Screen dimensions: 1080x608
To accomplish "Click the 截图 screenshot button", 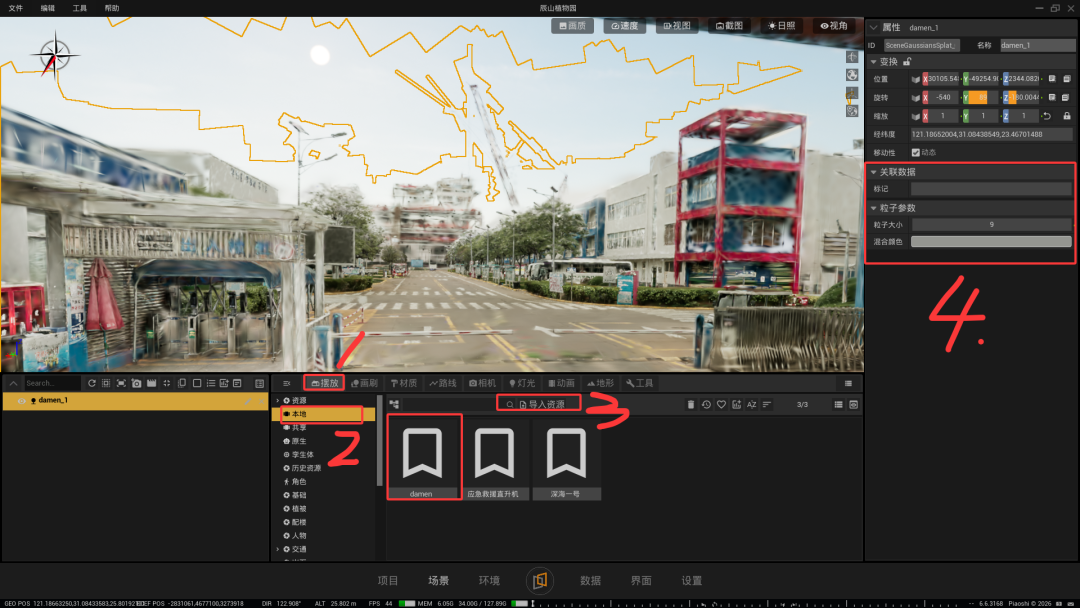I will 729,26.
